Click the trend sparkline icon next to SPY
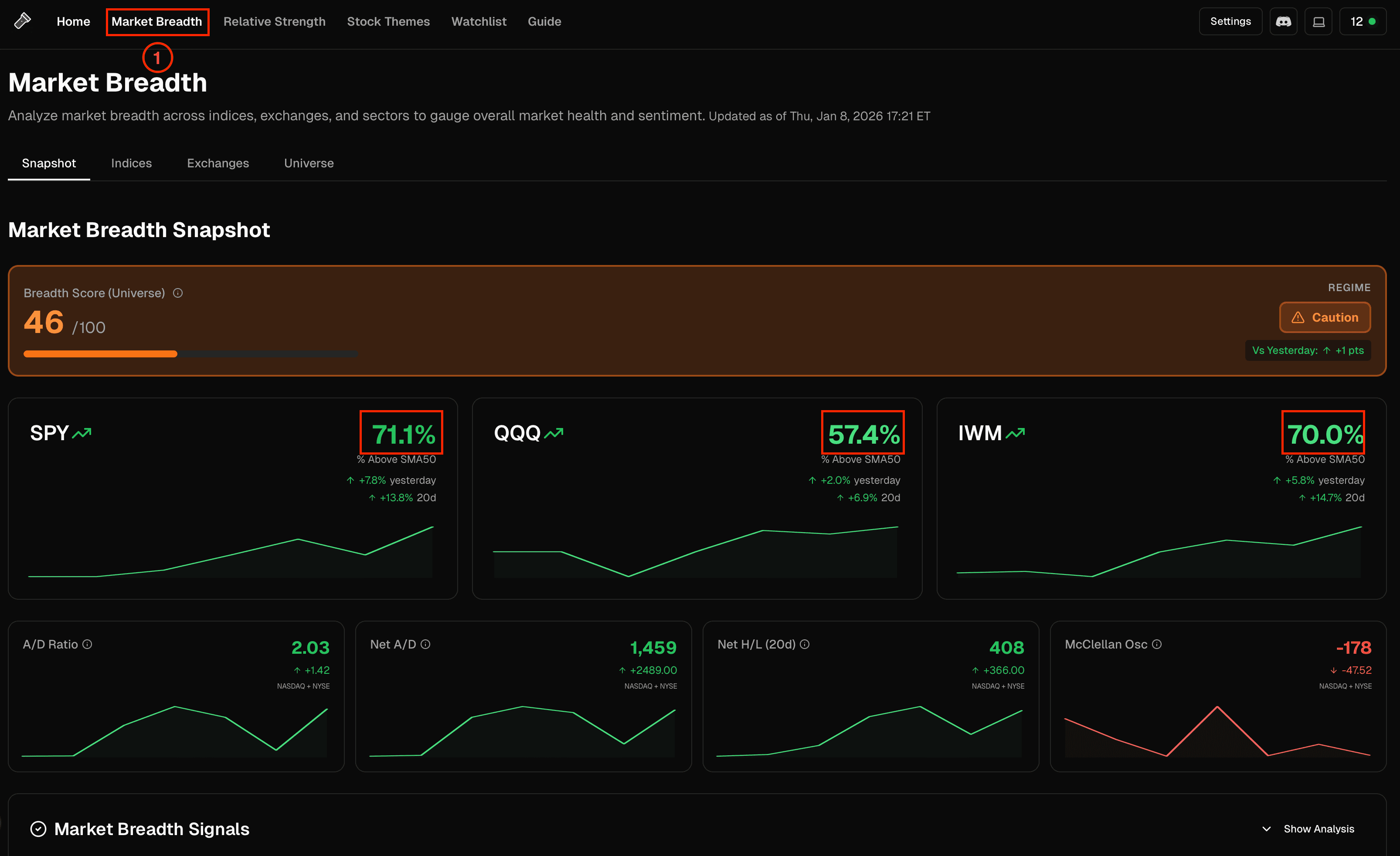The width and height of the screenshot is (1400, 856). [82, 432]
